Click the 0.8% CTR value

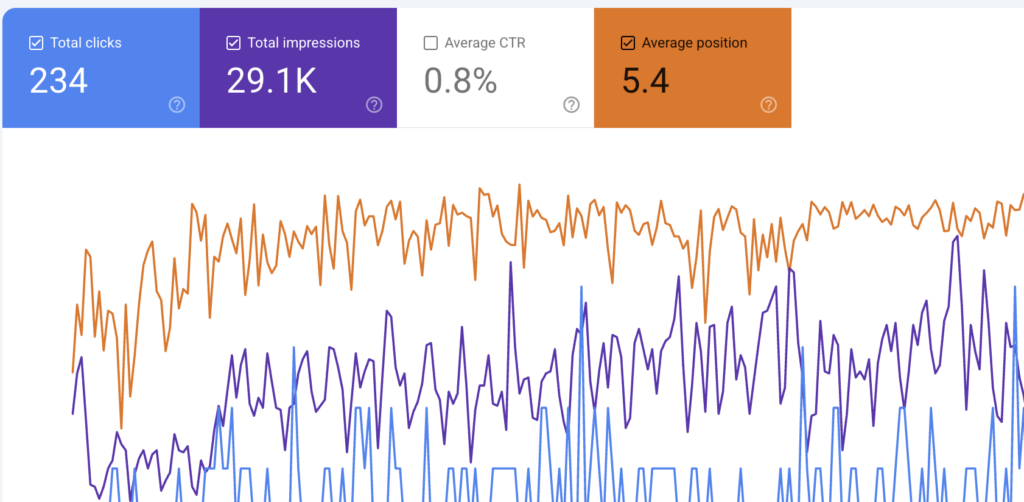click(x=460, y=82)
